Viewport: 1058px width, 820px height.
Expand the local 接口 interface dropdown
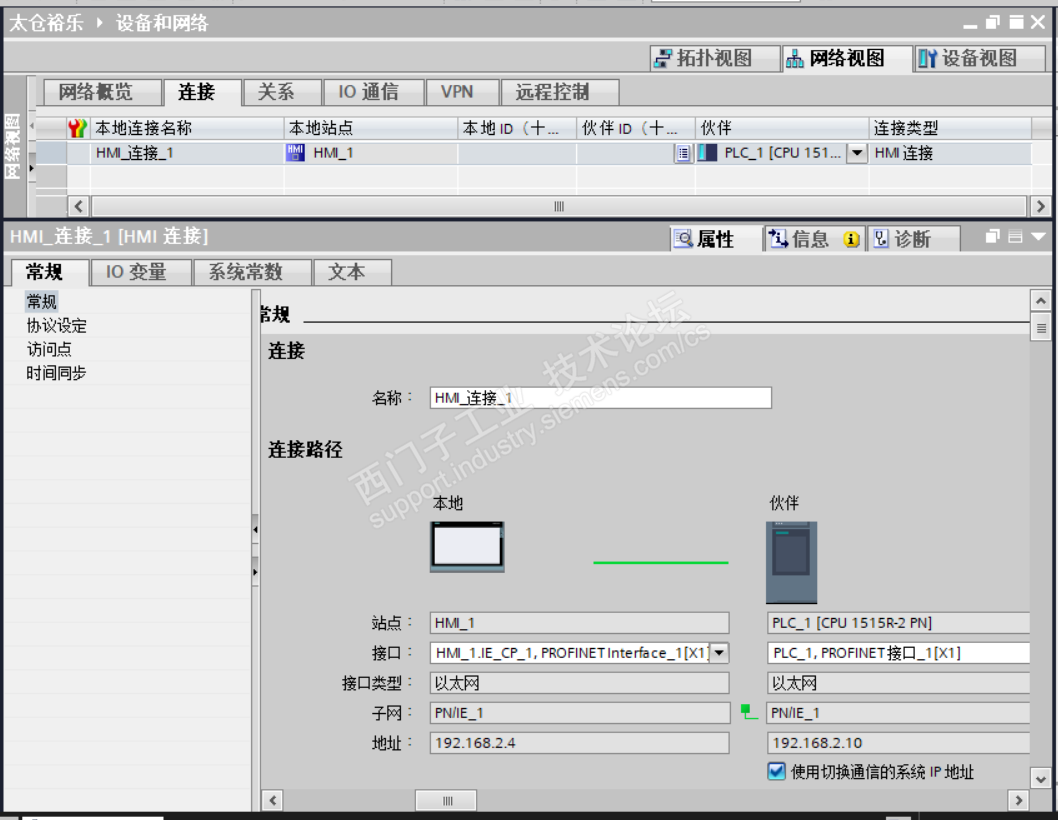tap(719, 653)
